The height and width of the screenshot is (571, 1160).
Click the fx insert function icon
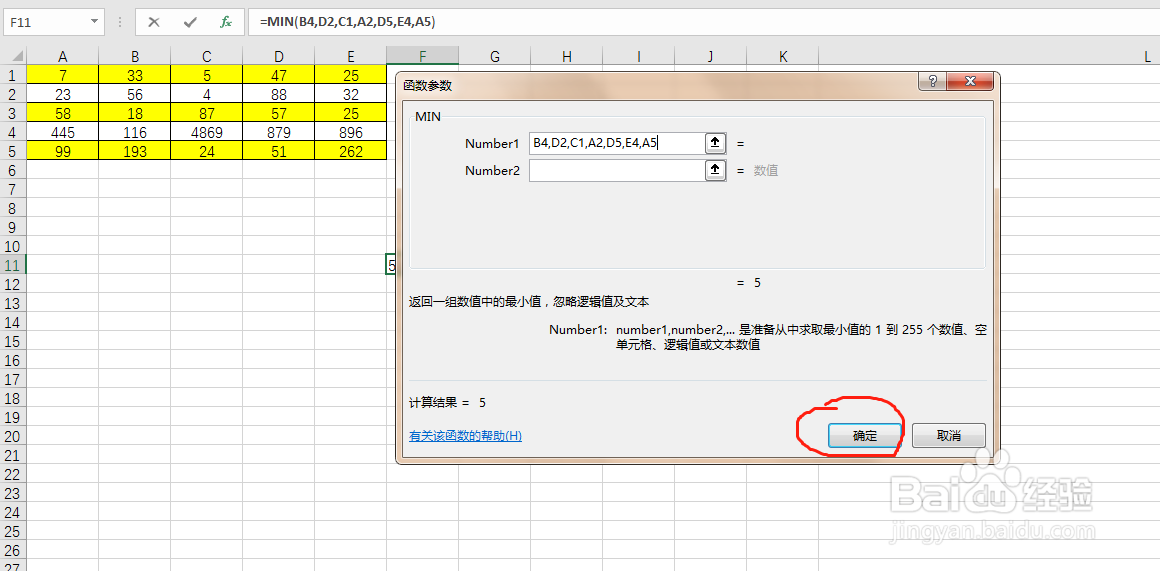[226, 22]
